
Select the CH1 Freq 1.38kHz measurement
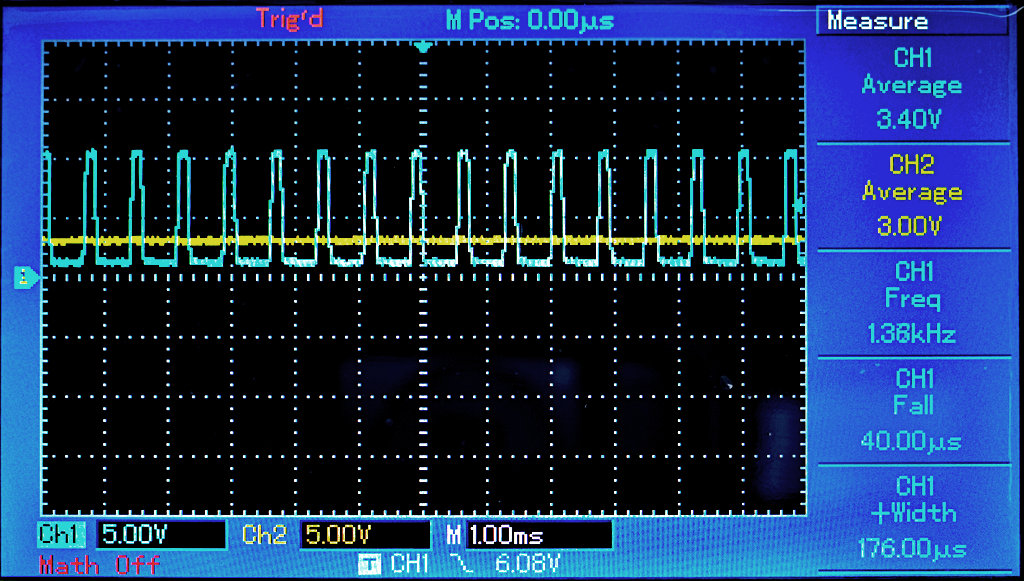912,302
